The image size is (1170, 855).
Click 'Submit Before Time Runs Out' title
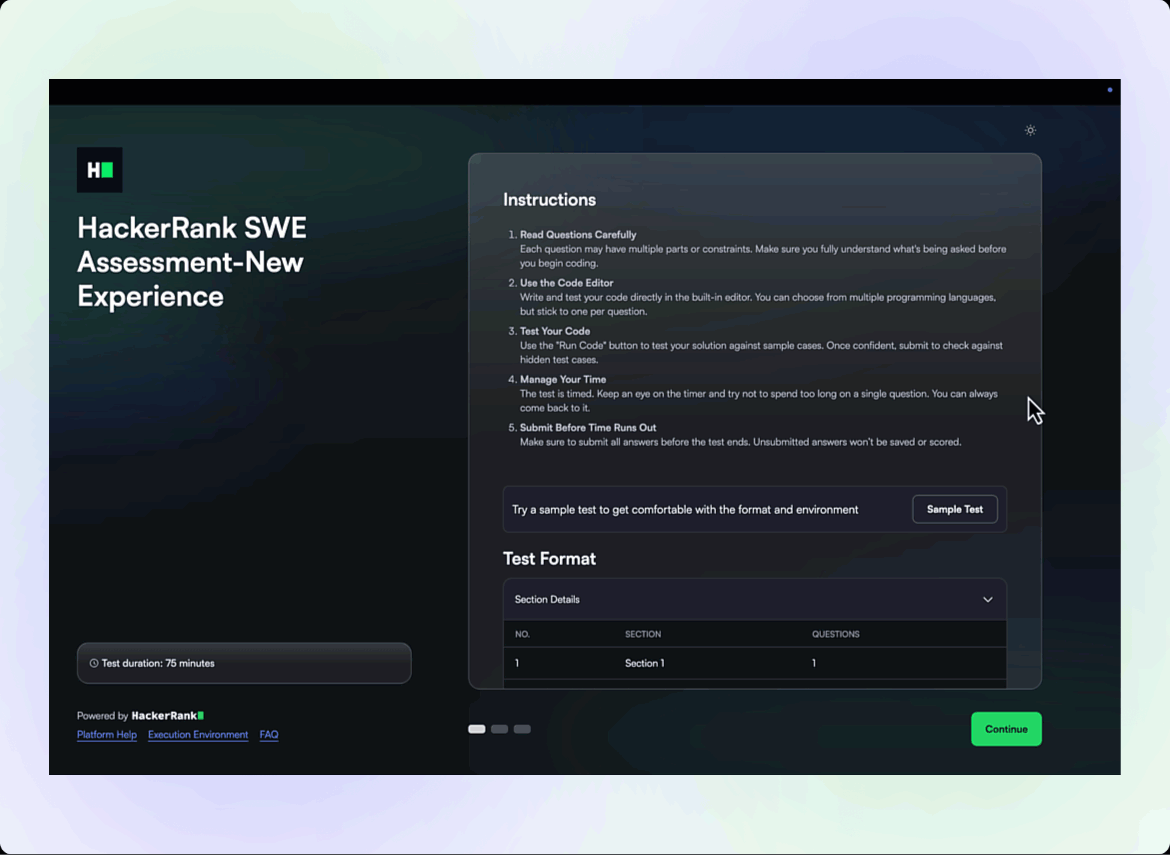588,428
